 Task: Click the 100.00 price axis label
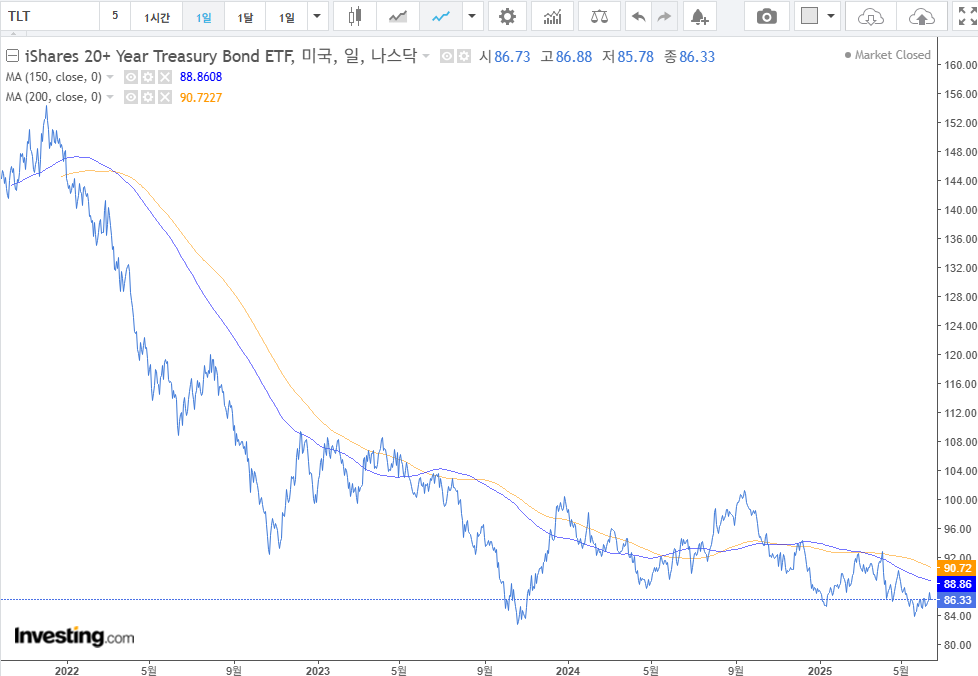click(961, 500)
